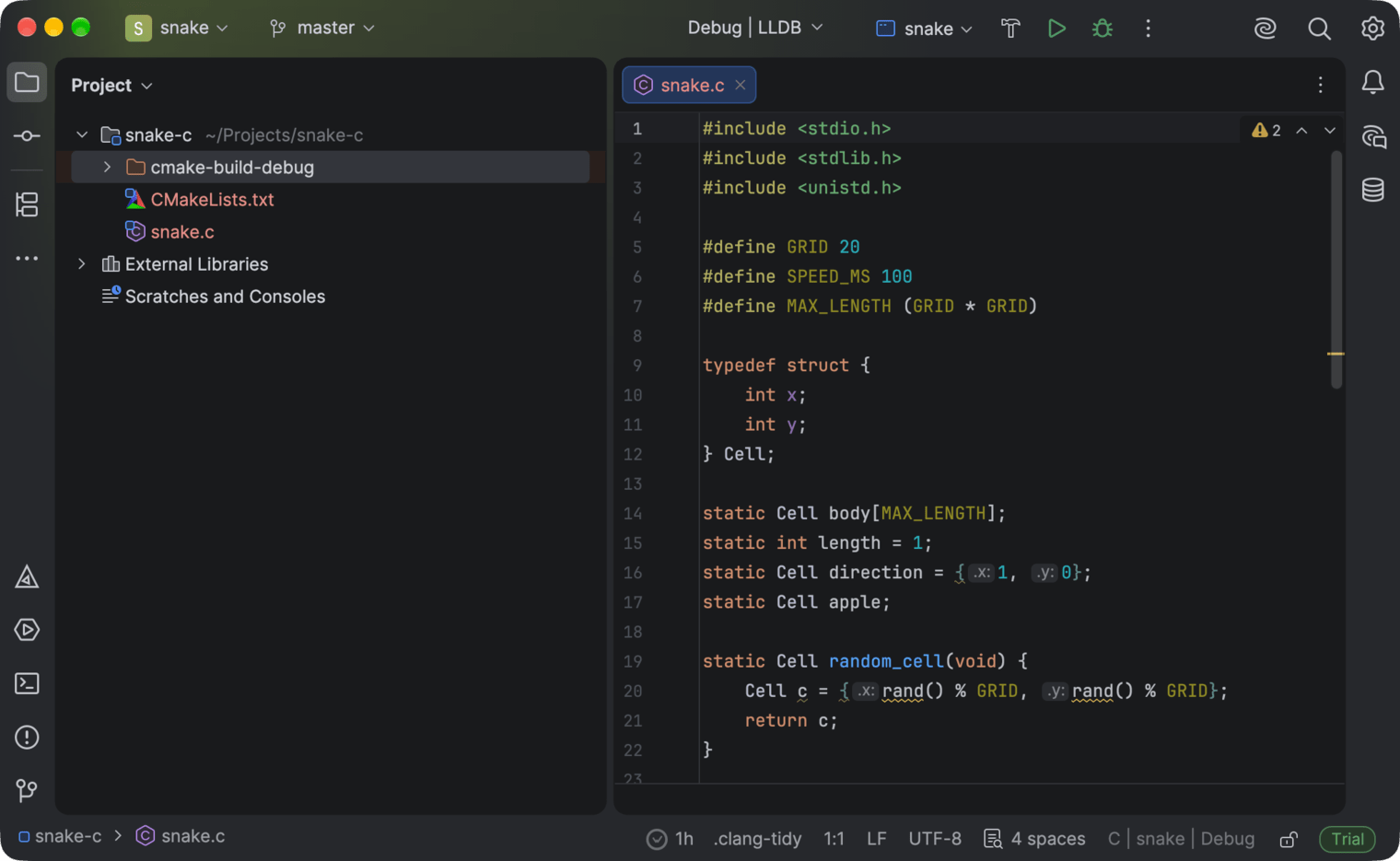Open IDE settings gear
Viewport: 1400px width, 861px height.
[x=1372, y=29]
